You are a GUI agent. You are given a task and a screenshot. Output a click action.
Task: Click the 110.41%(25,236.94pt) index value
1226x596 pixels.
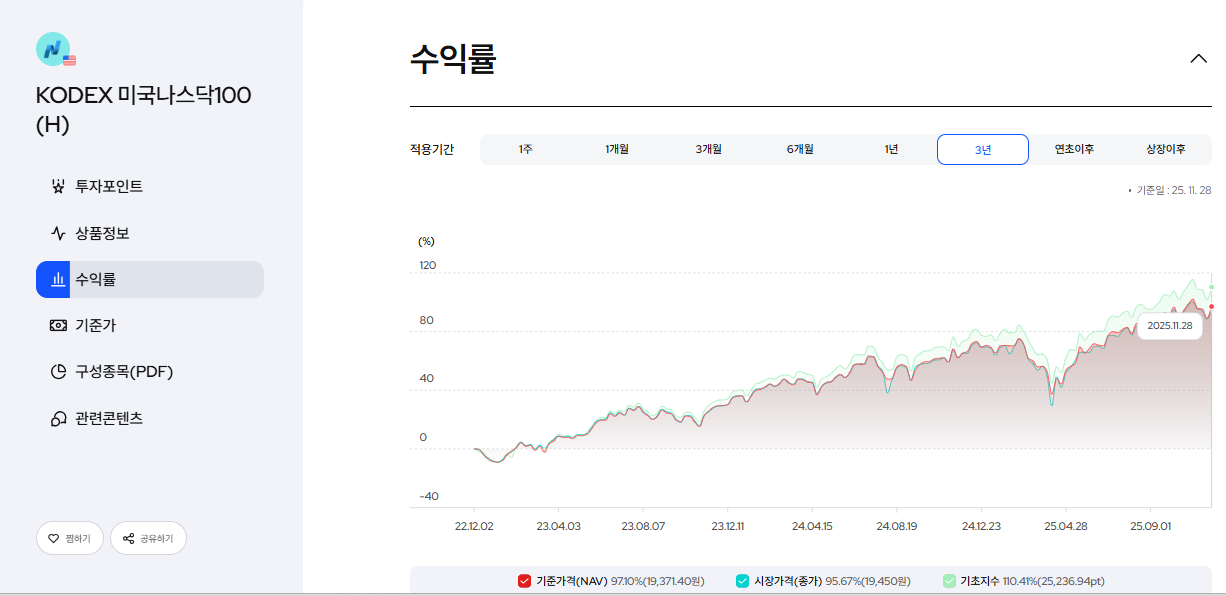tap(1054, 581)
